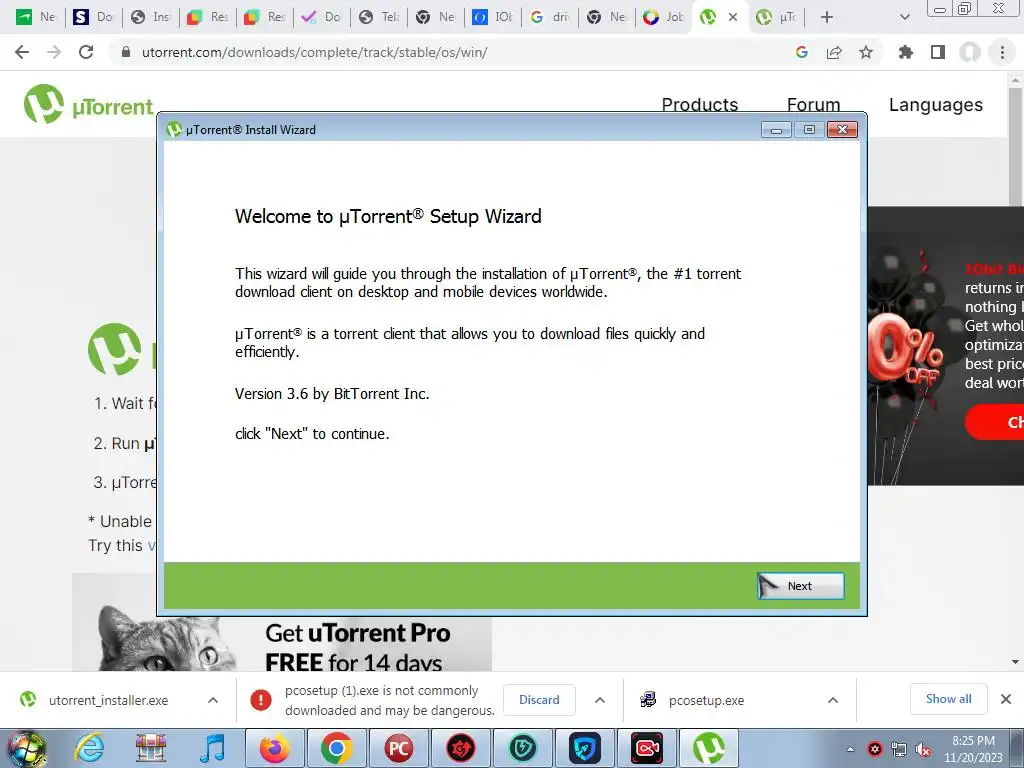This screenshot has width=1024, height=768.
Task: Click the address bar with the utorrent.com URL
Action: pyautogui.click(x=451, y=52)
